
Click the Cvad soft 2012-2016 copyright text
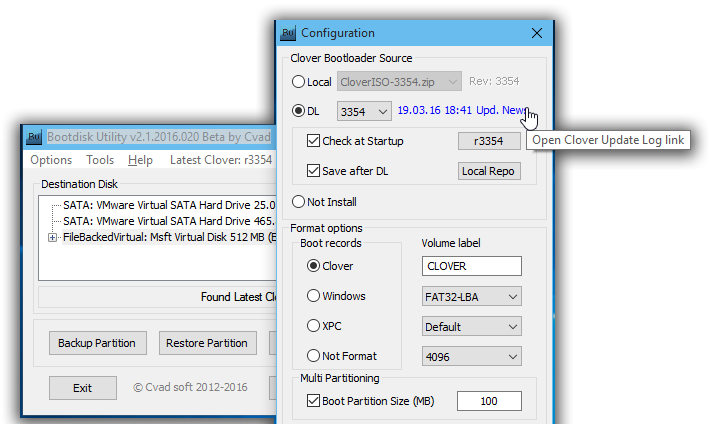click(190, 387)
